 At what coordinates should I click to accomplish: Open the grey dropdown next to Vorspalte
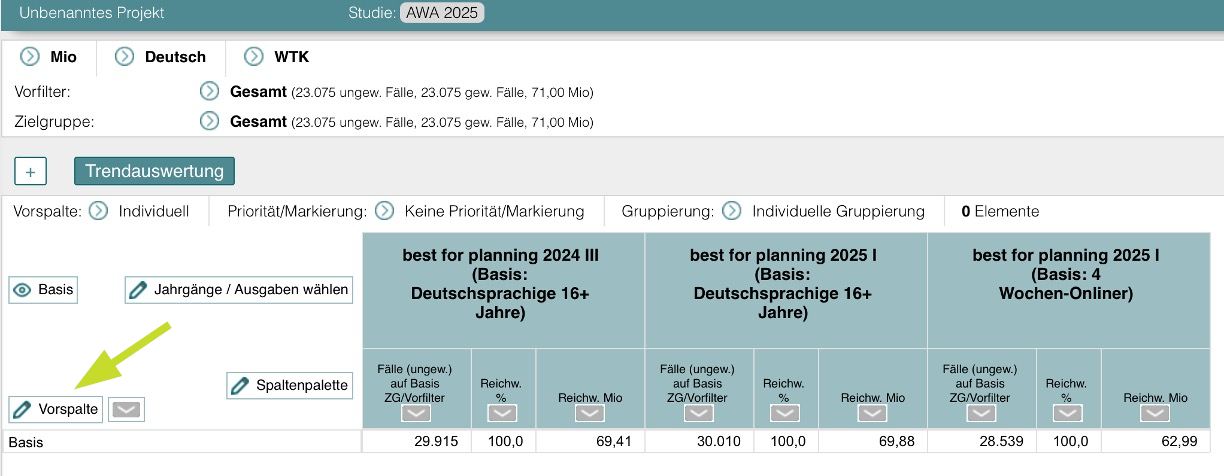click(125, 409)
